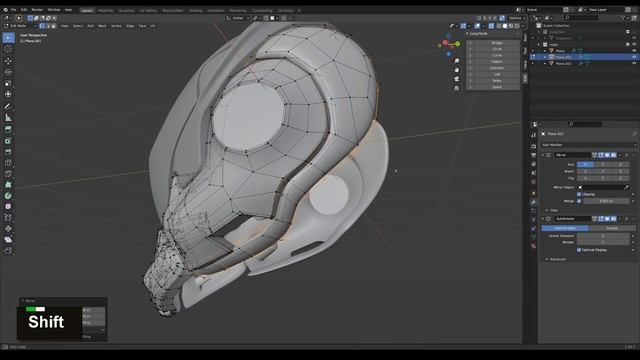Select the Inset Faces tool
Screen dimensions: 640x360
8,141
